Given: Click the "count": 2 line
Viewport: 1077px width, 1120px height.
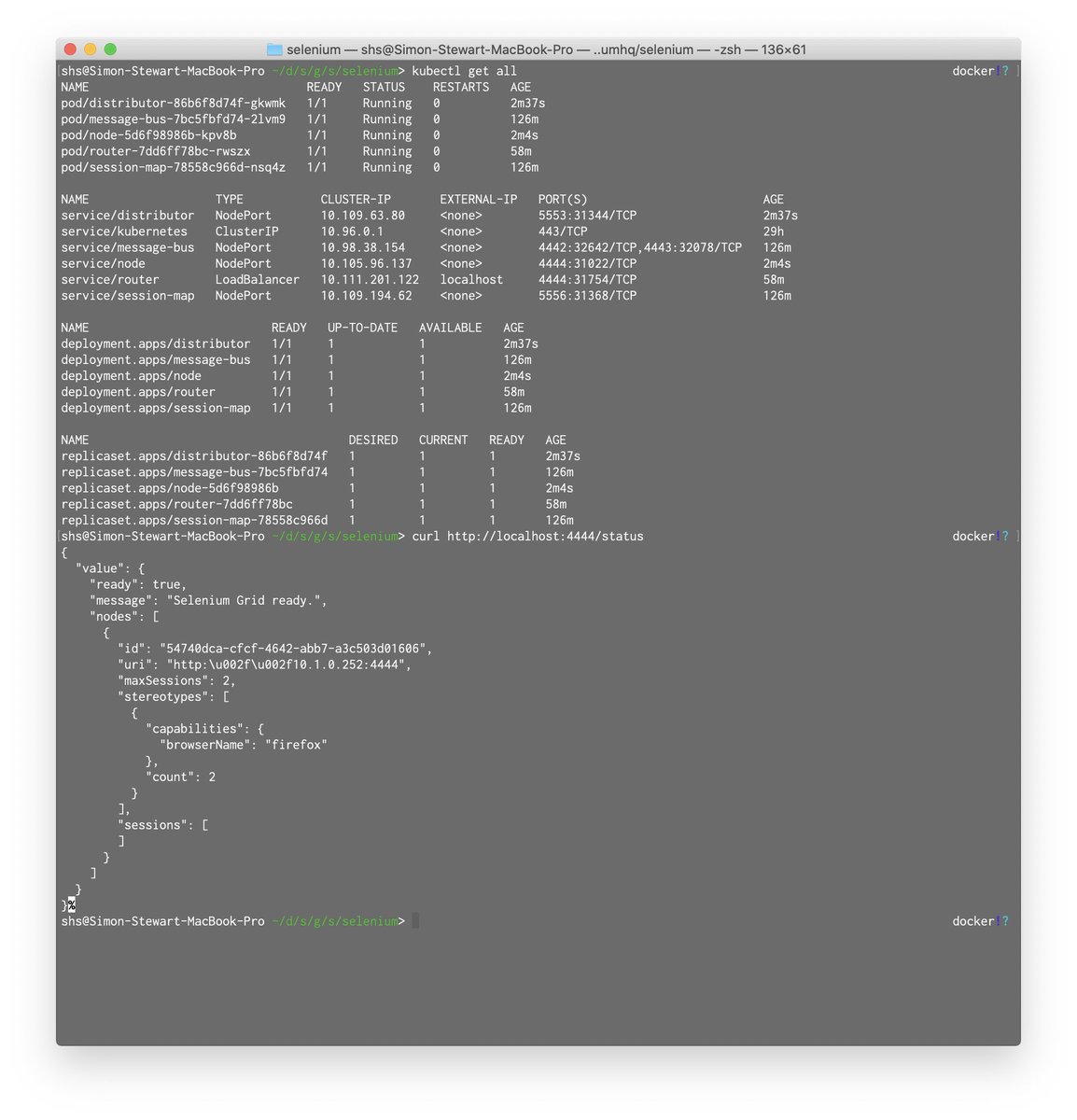Looking at the screenshot, I should [x=180, y=777].
